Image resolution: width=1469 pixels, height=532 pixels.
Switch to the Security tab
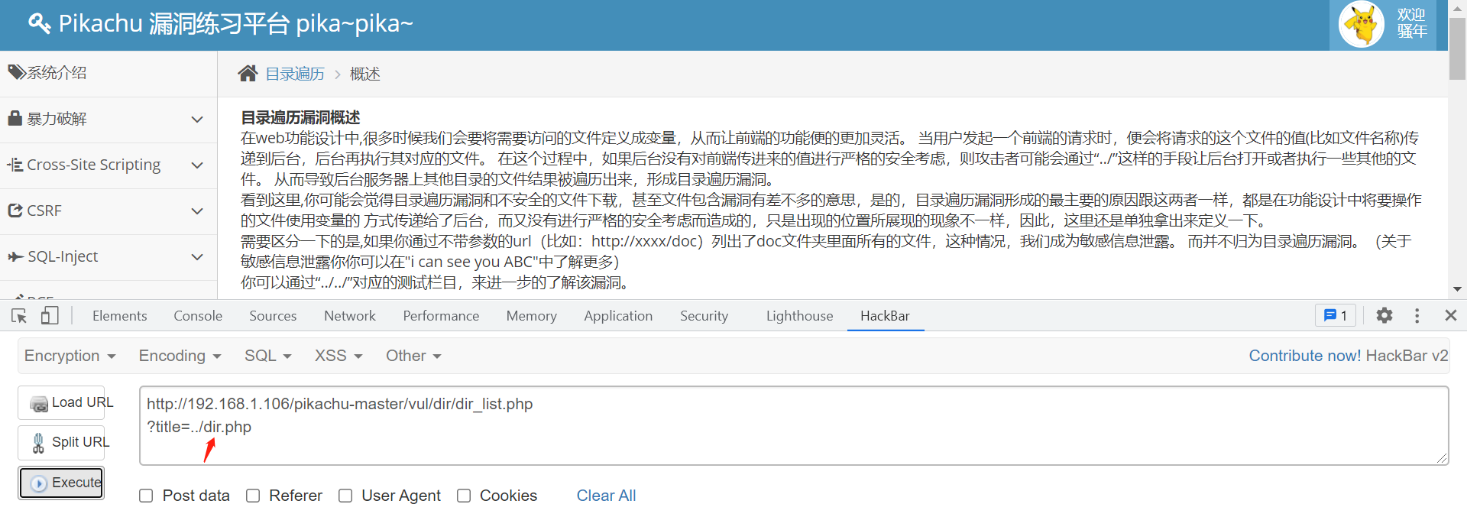click(704, 316)
